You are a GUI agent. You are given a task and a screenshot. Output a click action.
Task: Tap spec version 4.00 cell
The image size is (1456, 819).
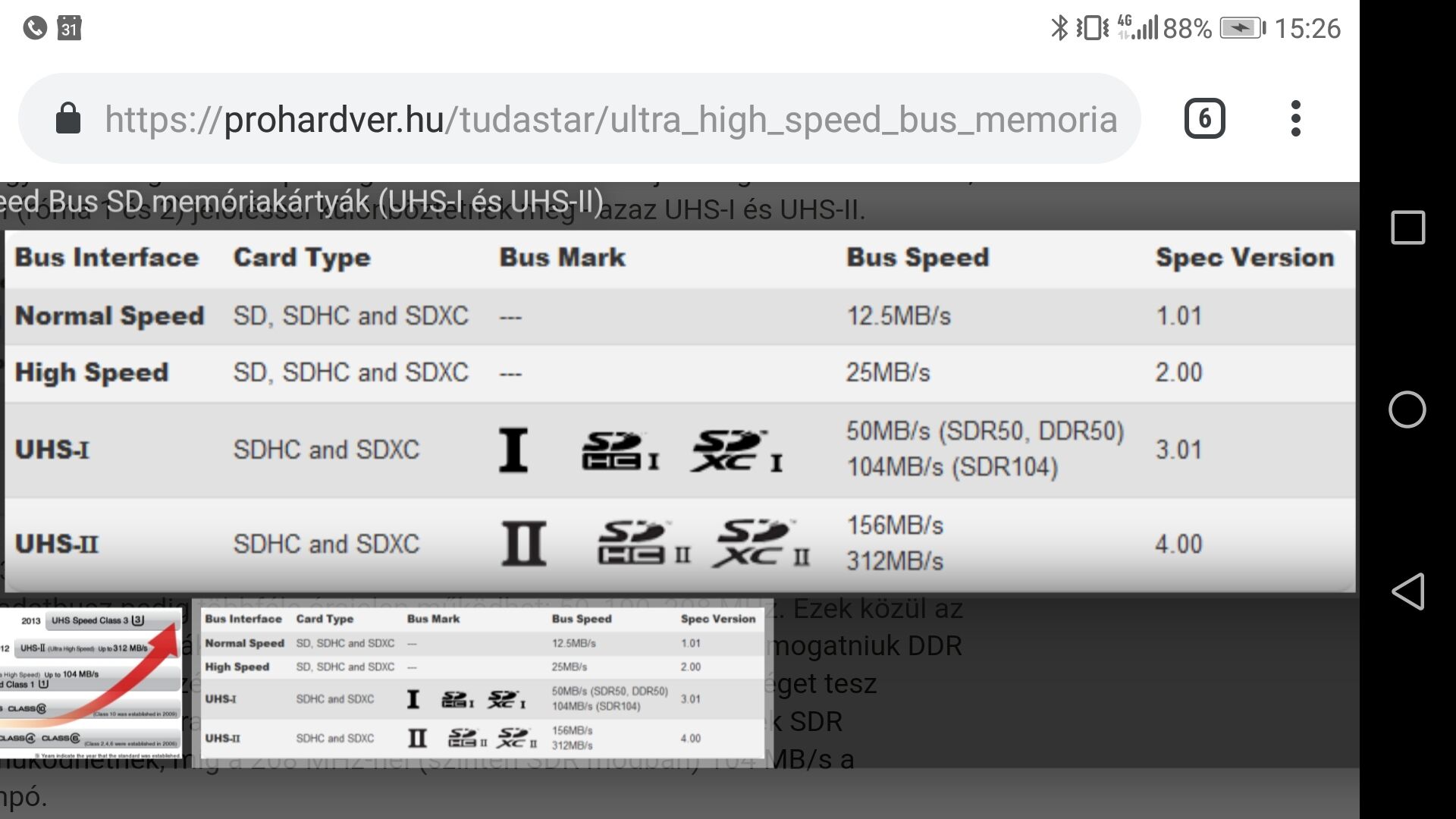1179,544
